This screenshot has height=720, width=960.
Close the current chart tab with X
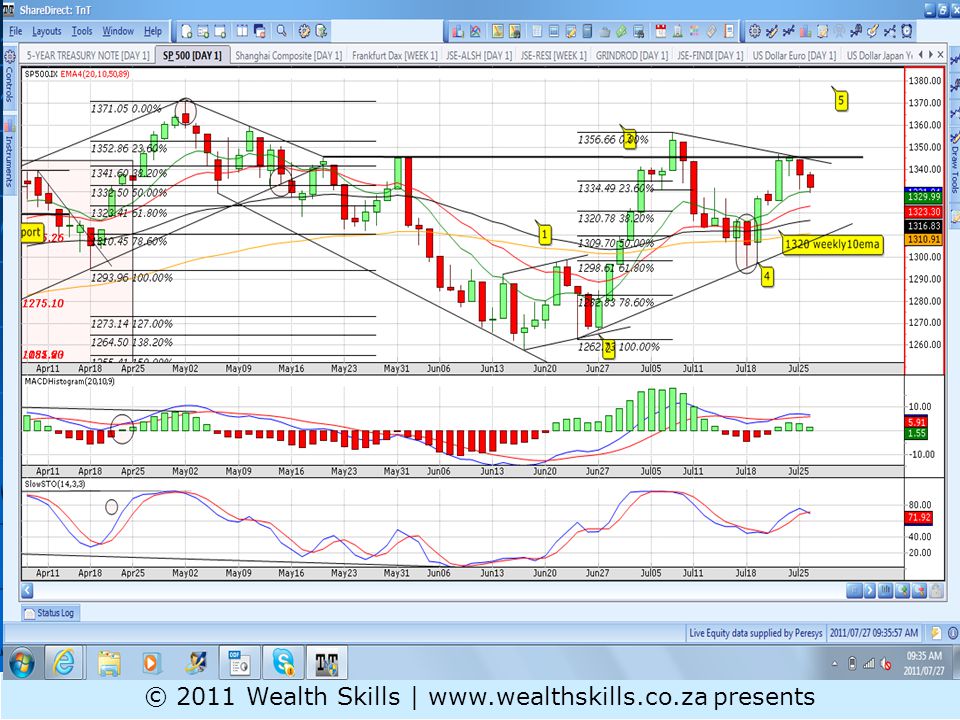click(x=941, y=55)
